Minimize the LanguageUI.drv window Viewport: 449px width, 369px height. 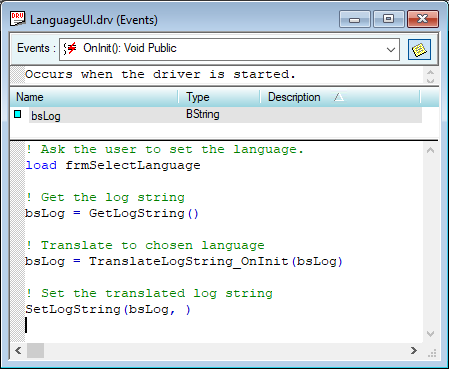point(355,19)
